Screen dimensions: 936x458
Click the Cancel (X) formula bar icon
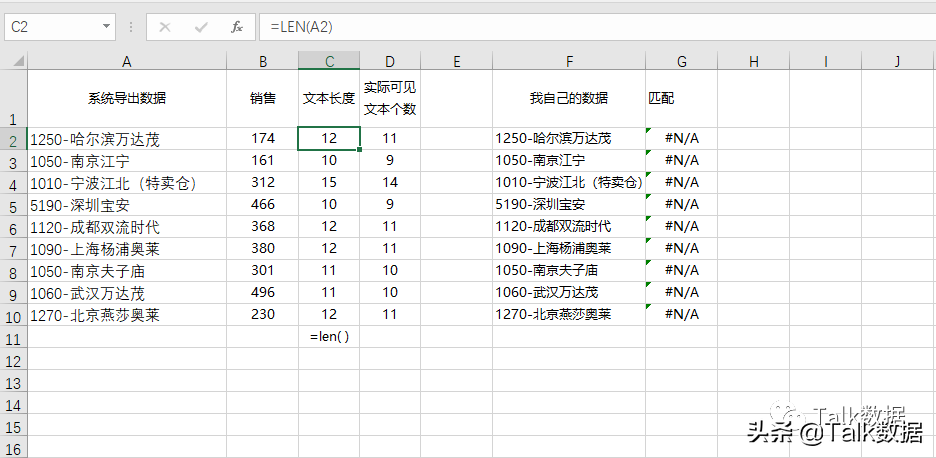[165, 27]
